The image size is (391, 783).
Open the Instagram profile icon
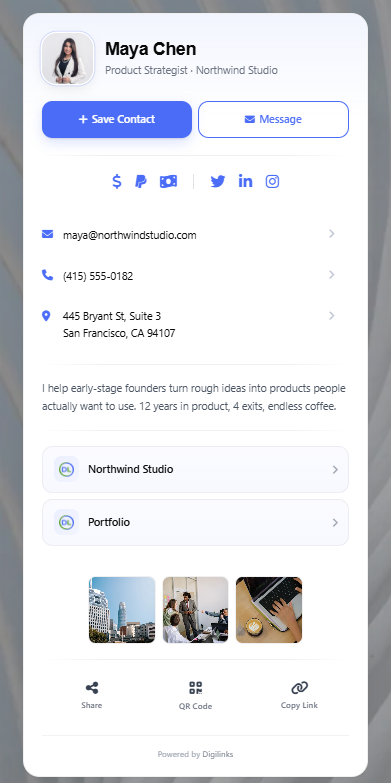coord(272,181)
